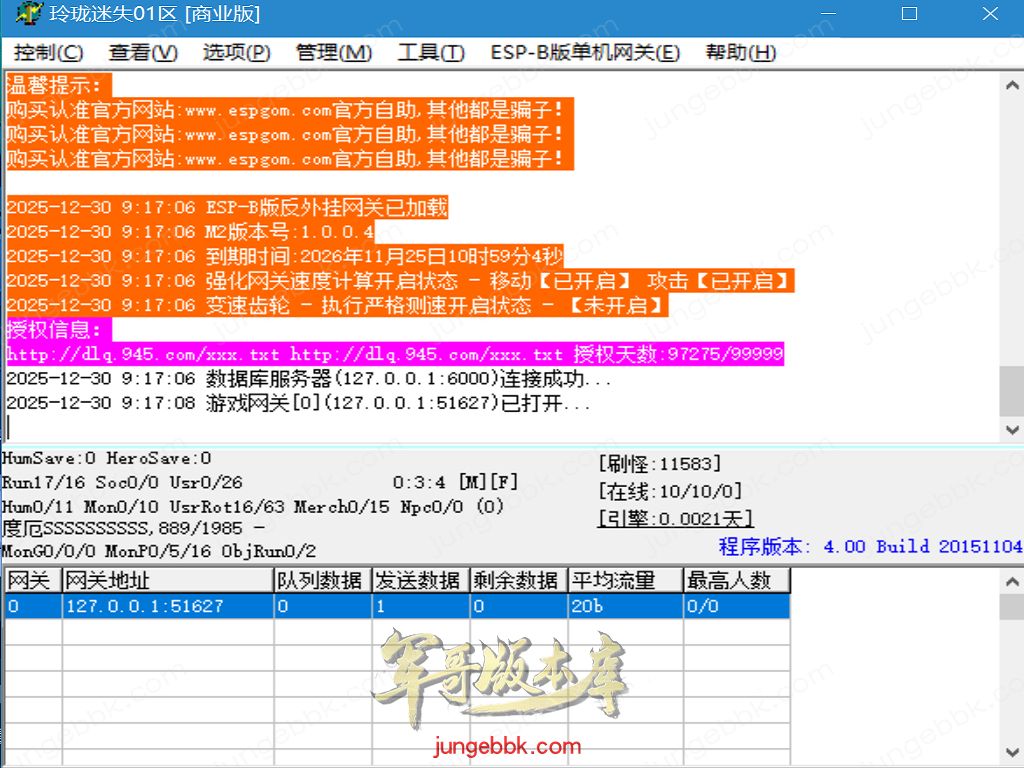The image size is (1024, 768).
Task: Click the 网关地址 column header
Action: [167, 580]
